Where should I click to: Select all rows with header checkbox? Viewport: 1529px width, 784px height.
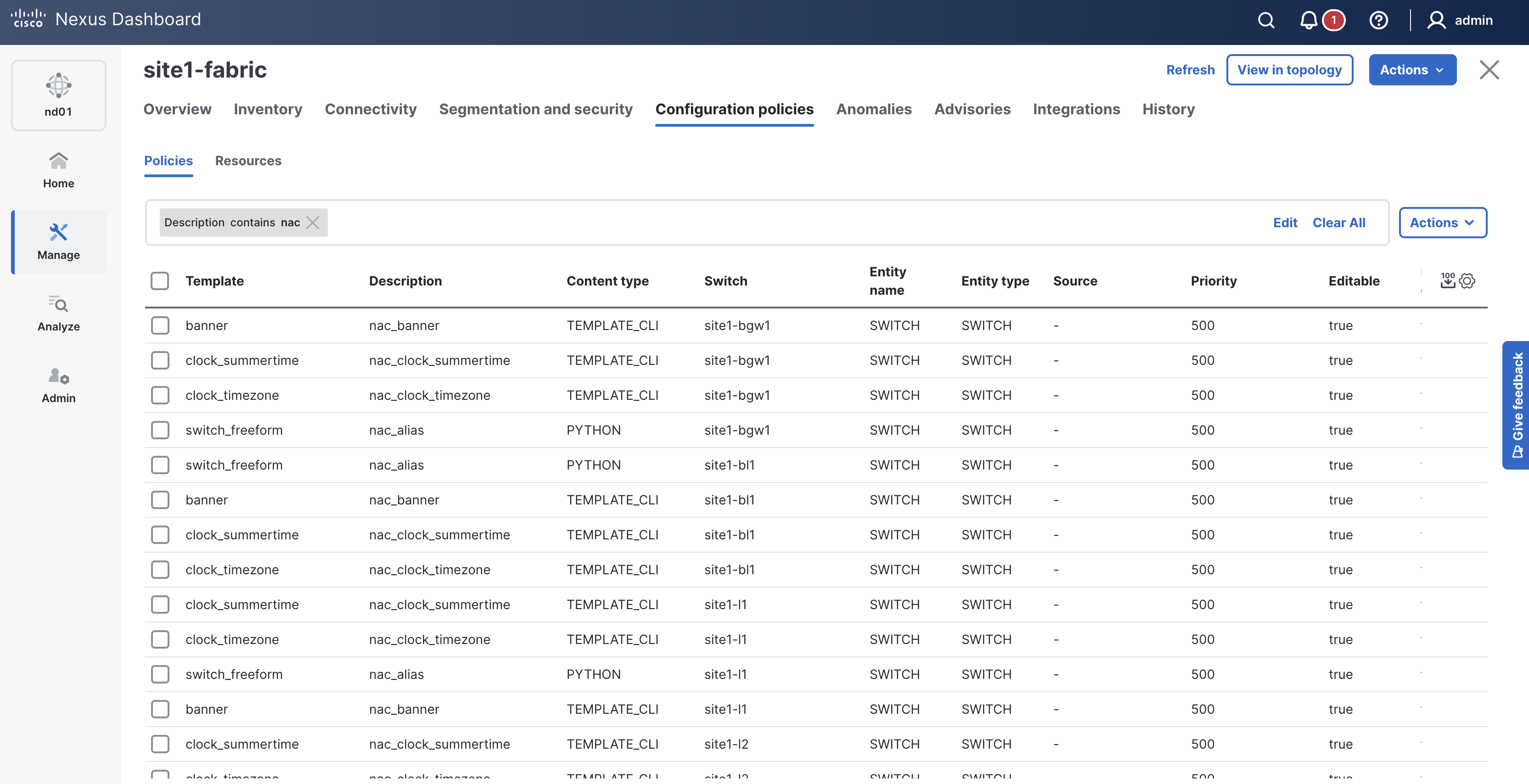click(160, 281)
